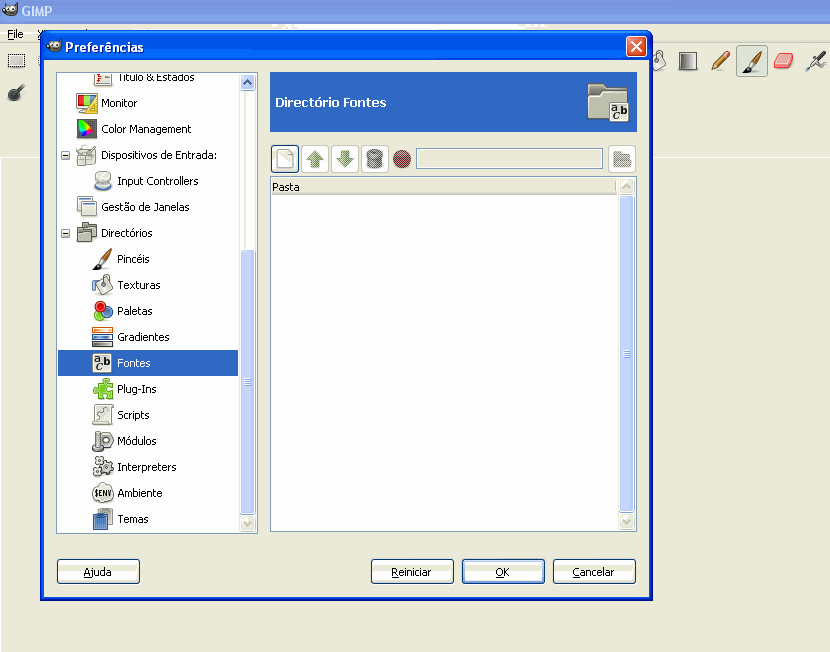Select Texturas label in tree

(139, 285)
